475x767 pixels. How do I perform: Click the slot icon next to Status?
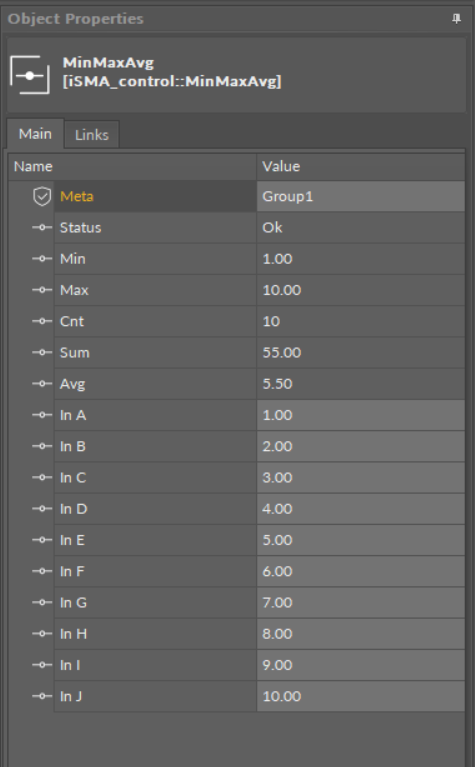(42, 227)
